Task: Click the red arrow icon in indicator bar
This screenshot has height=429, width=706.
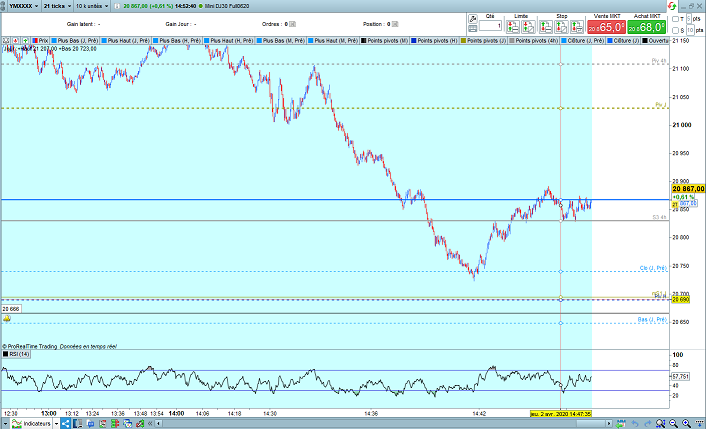Action: coord(16,41)
